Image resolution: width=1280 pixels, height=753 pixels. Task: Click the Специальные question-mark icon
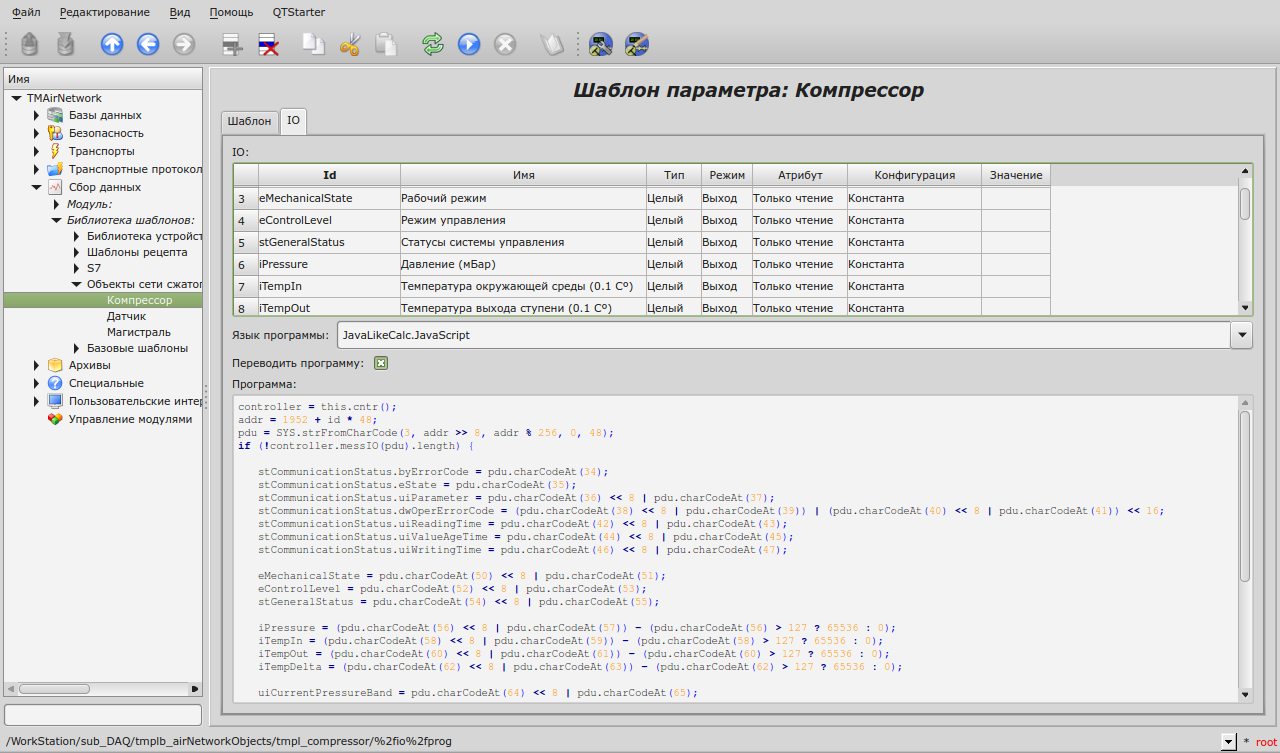[55, 383]
